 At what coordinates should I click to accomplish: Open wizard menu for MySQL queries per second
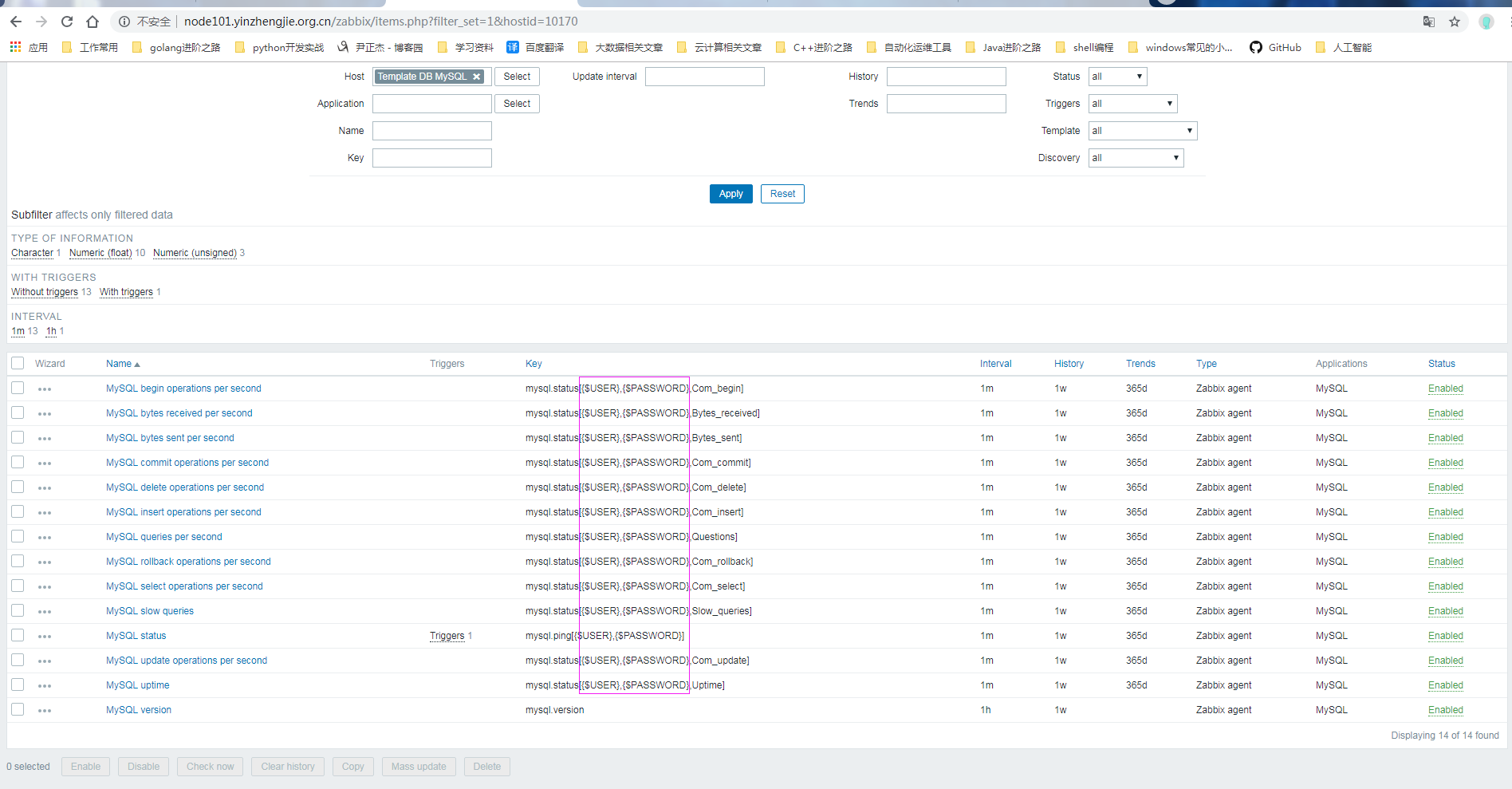[45, 538]
